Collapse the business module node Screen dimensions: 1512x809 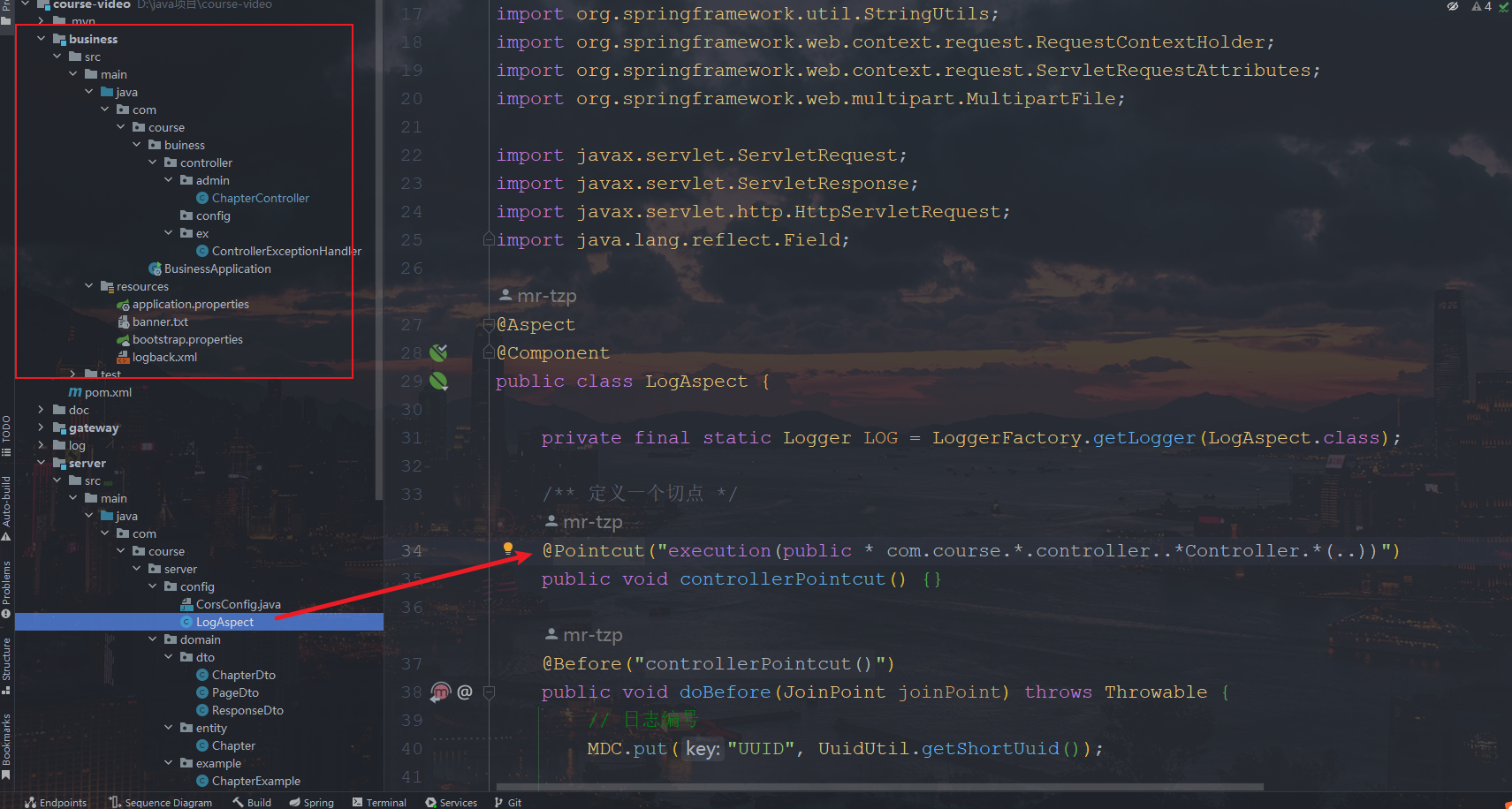(x=42, y=39)
